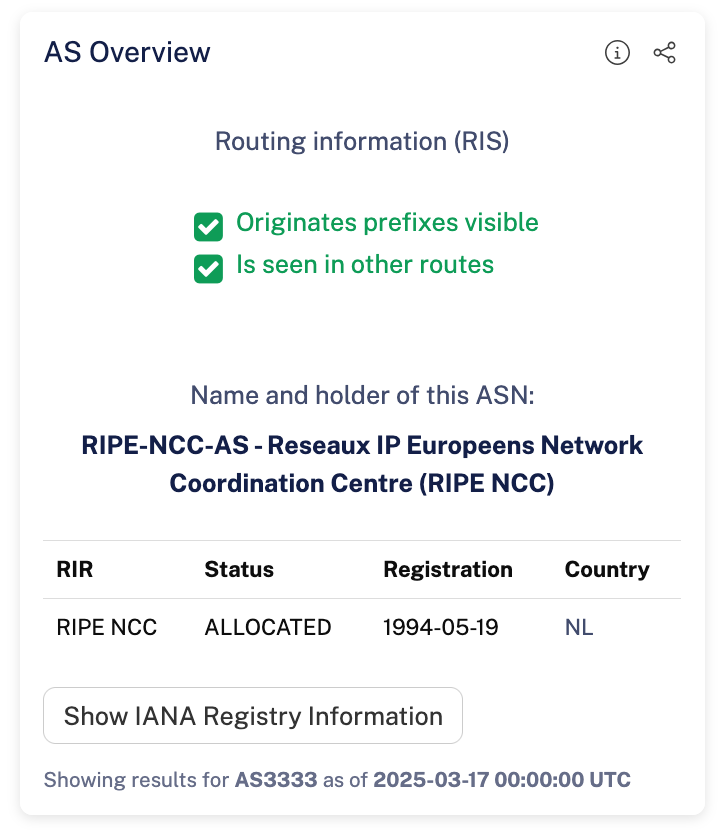Click the ALLOCATED status cell

(268, 628)
